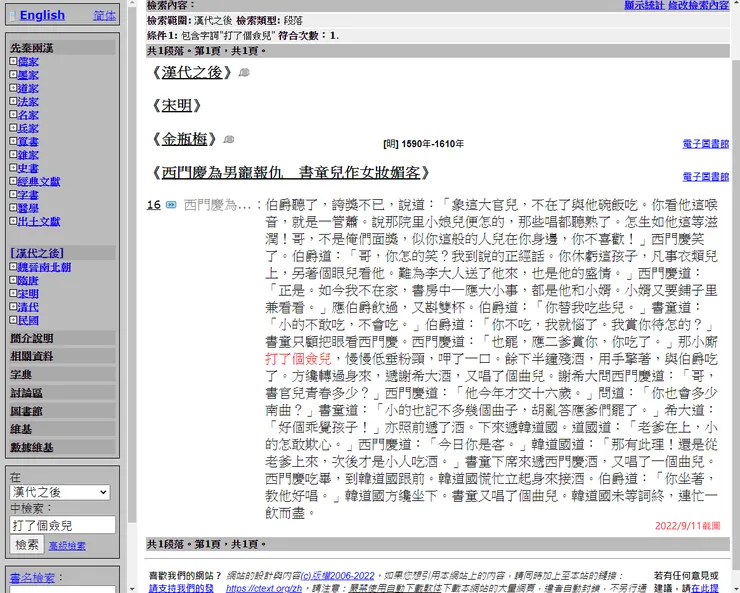This screenshot has width=740, height=593.
Task: Open 電子圖書館 link beside chapter title
Action: [x=706, y=177]
